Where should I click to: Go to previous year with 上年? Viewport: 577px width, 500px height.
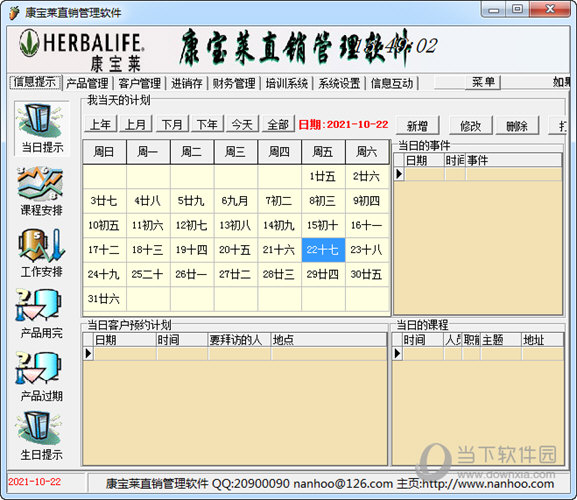[x=100, y=124]
